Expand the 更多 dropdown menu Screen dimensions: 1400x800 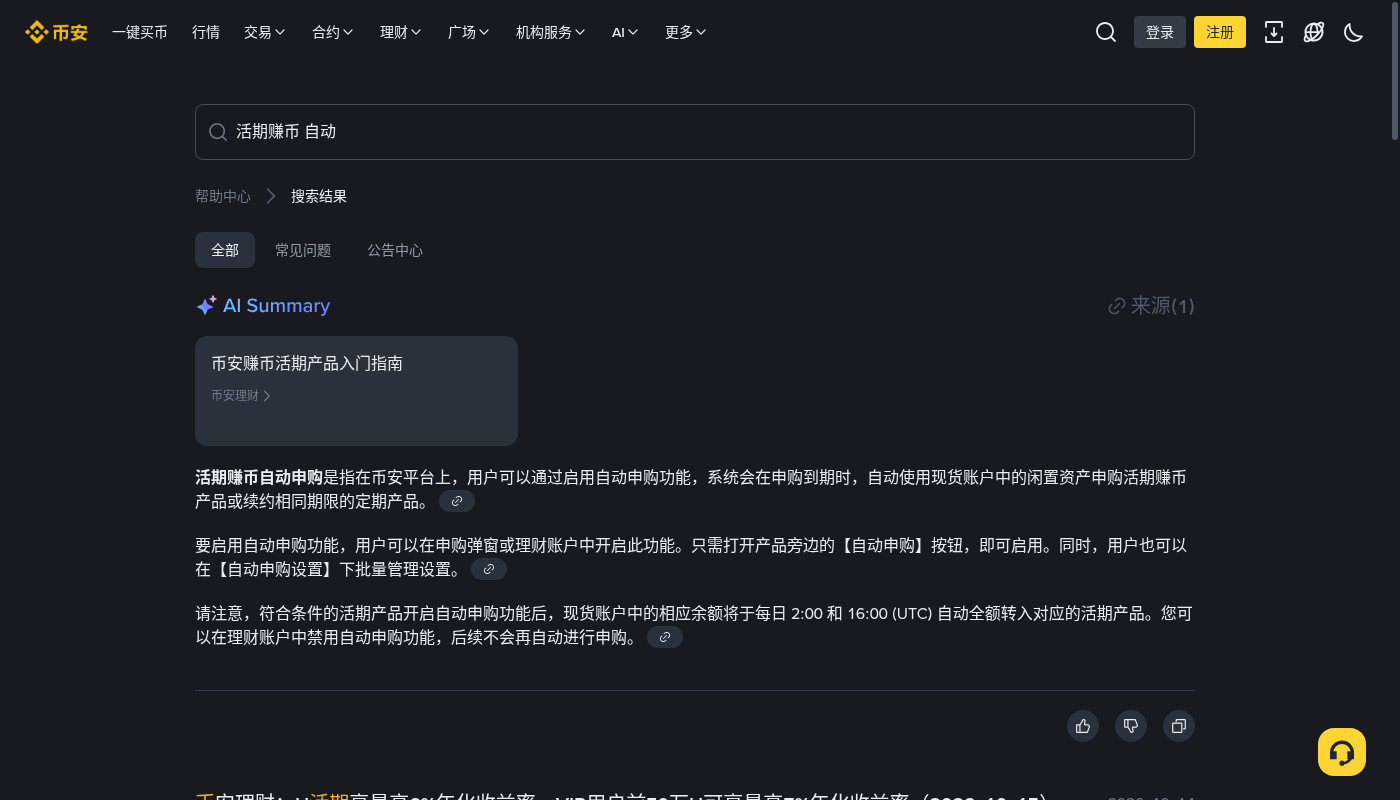pyautogui.click(x=686, y=32)
